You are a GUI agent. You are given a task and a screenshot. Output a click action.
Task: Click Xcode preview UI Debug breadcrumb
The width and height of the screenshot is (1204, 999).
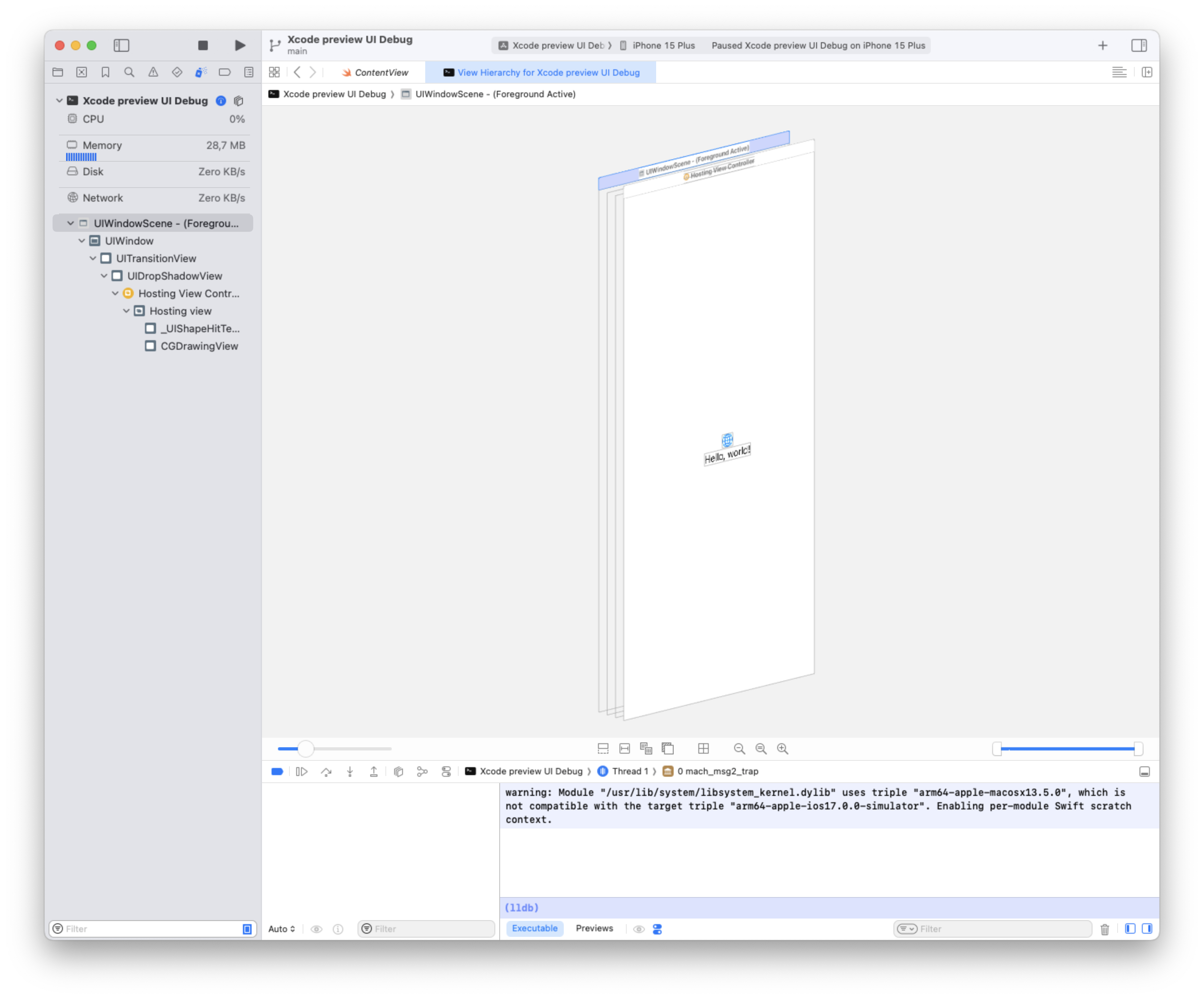[327, 94]
